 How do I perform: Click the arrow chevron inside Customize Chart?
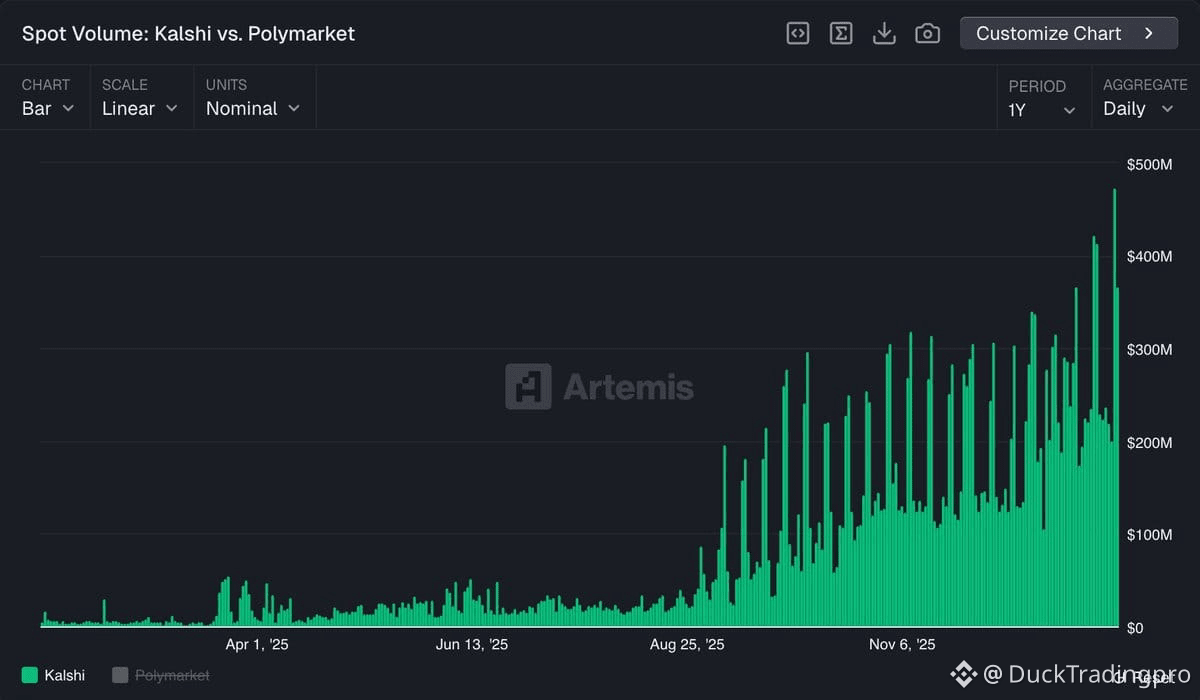tap(1149, 33)
